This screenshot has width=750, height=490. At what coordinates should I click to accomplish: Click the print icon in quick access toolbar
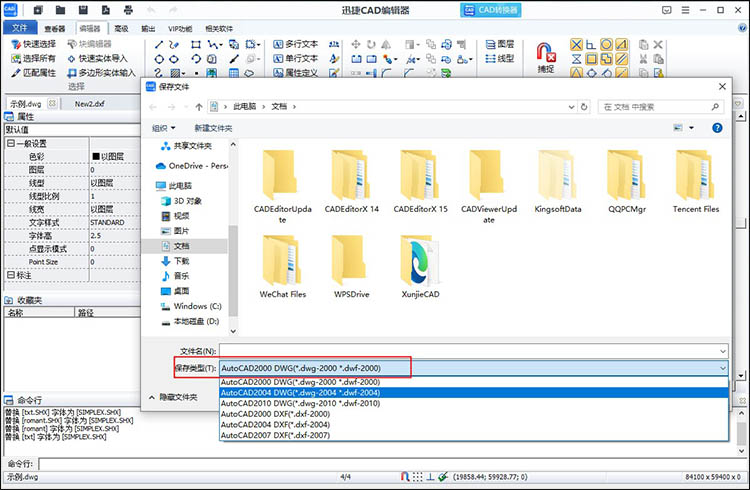point(128,10)
